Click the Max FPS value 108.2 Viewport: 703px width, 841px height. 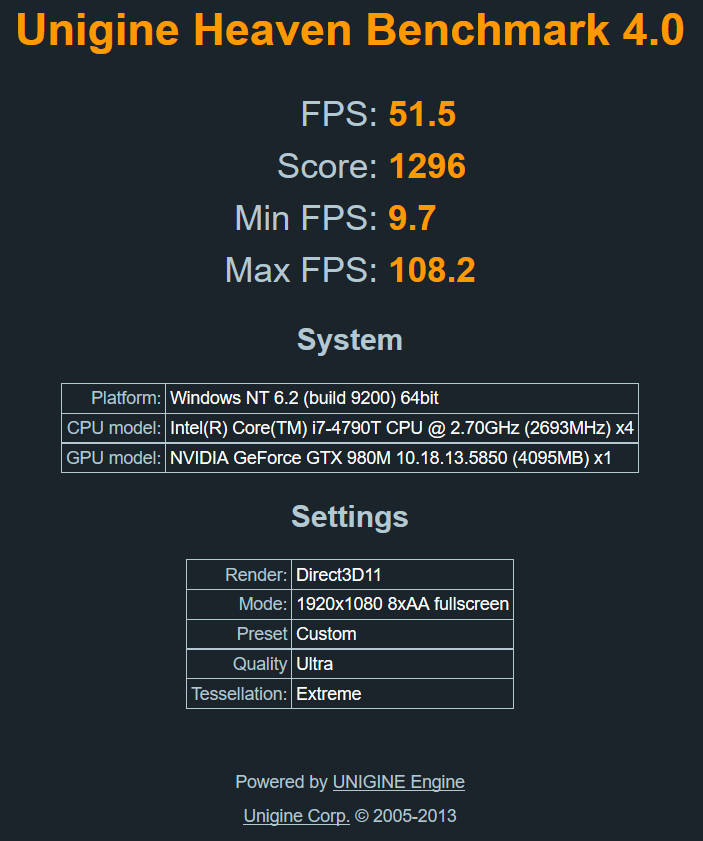pos(431,270)
